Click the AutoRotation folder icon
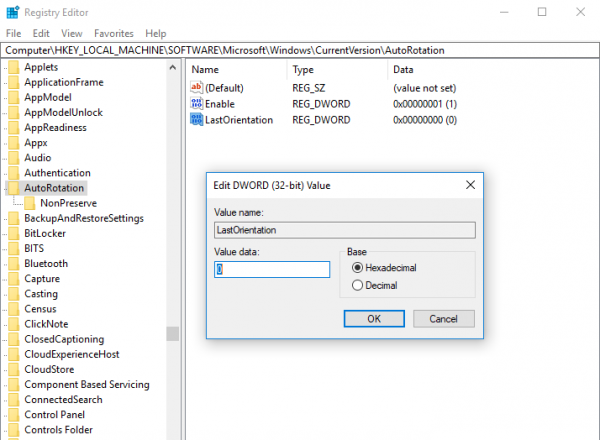The width and height of the screenshot is (600, 440). tap(14, 188)
